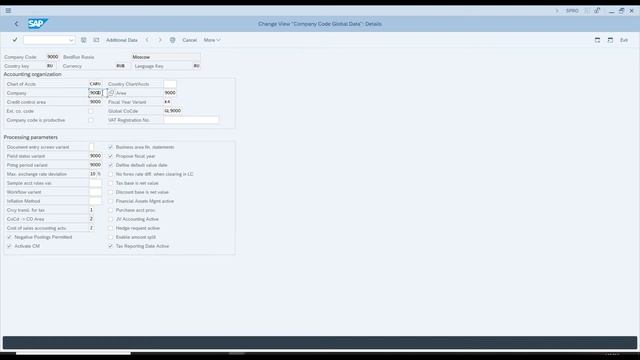The image size is (640, 360).
Task: Toggle Company code is productive checkbox
Action: pos(91,120)
